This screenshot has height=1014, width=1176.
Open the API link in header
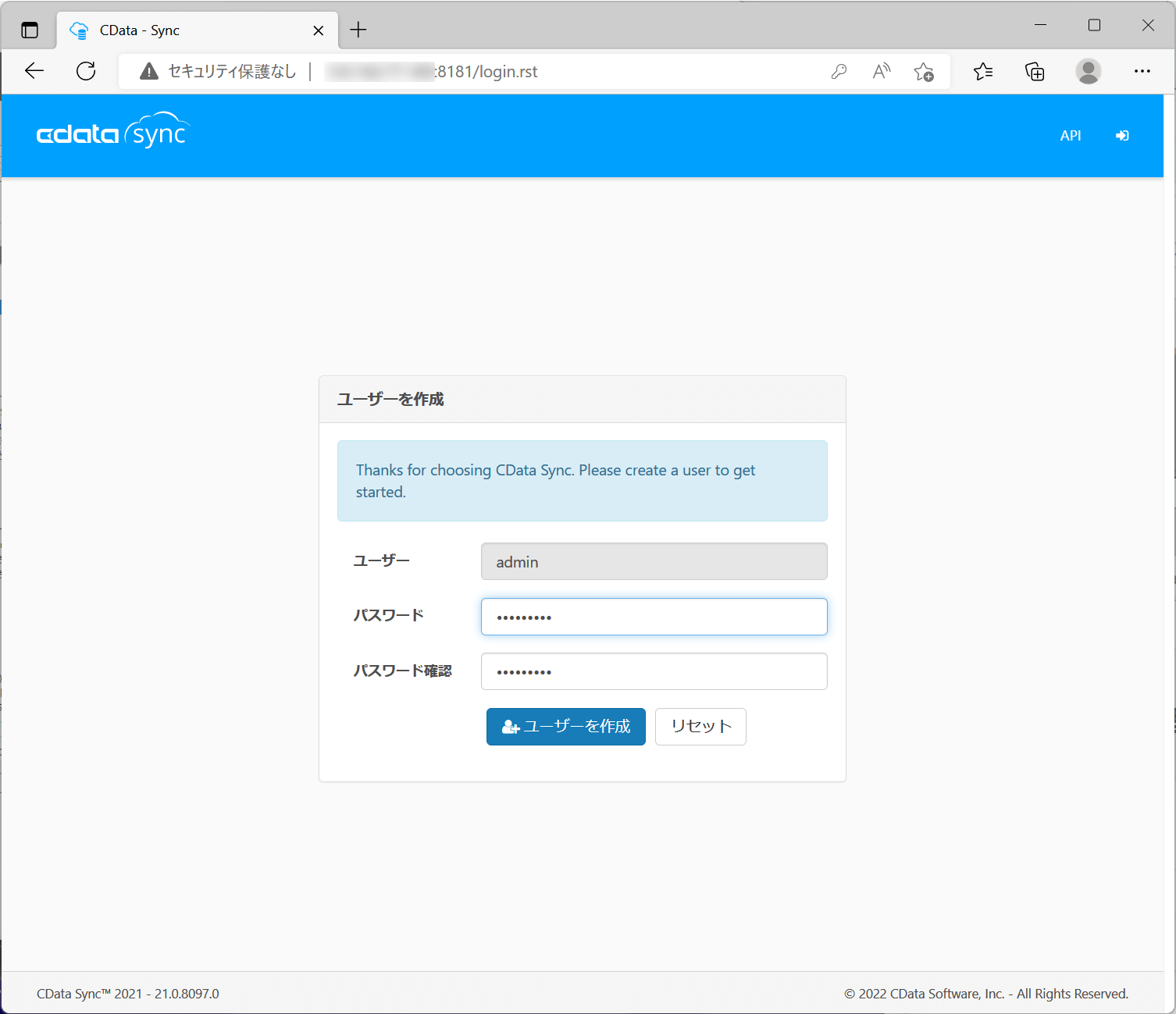click(1071, 136)
